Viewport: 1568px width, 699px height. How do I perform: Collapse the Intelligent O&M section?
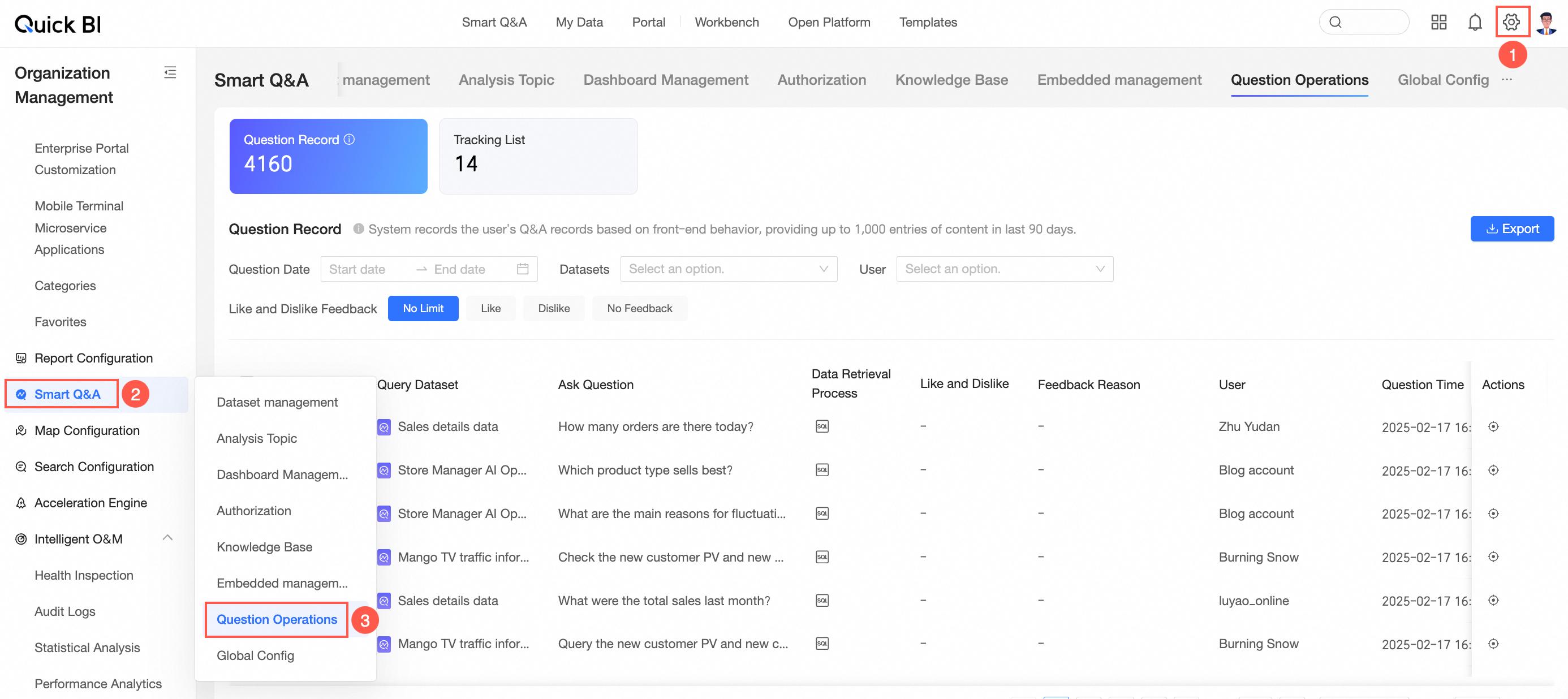(168, 538)
